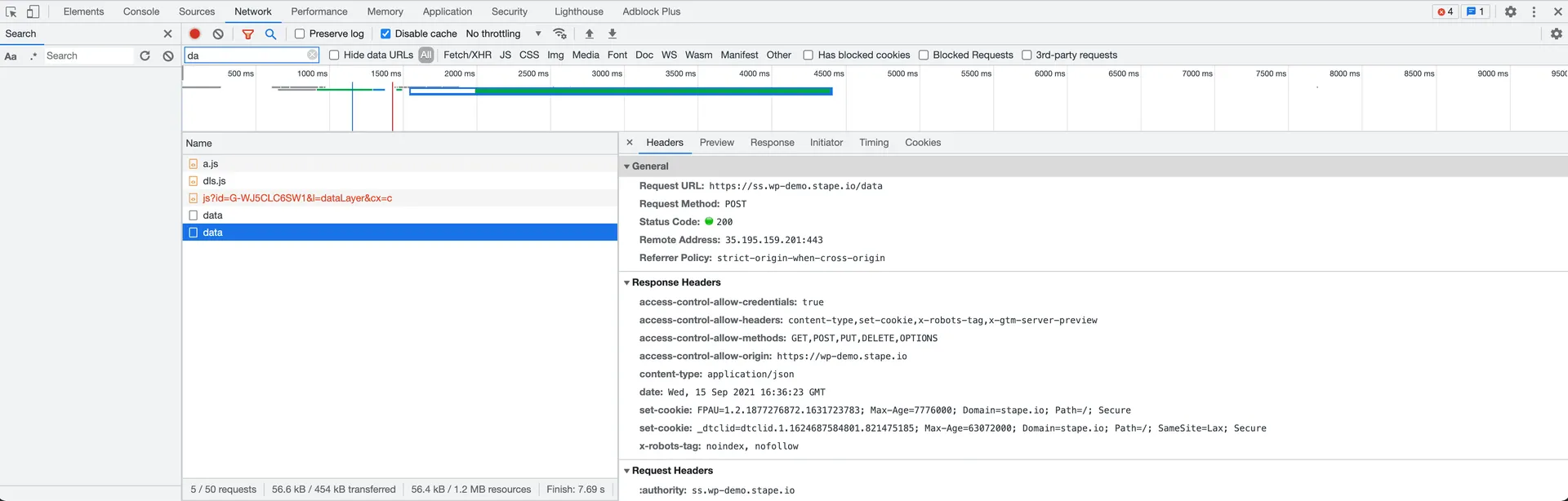1568x501 pixels.
Task: Click the filter text input containing da
Action: point(245,55)
